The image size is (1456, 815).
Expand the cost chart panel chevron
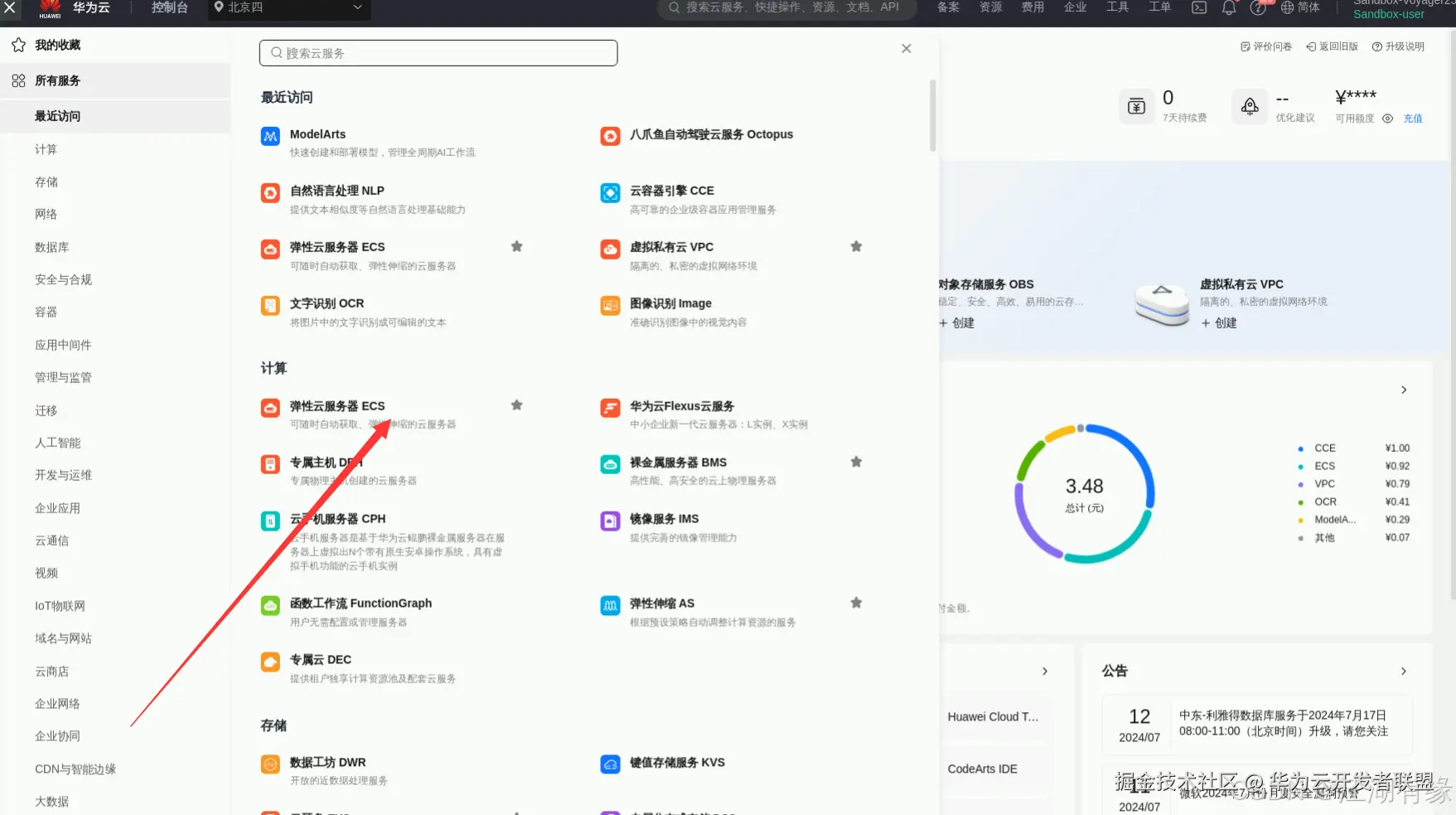[1403, 389]
